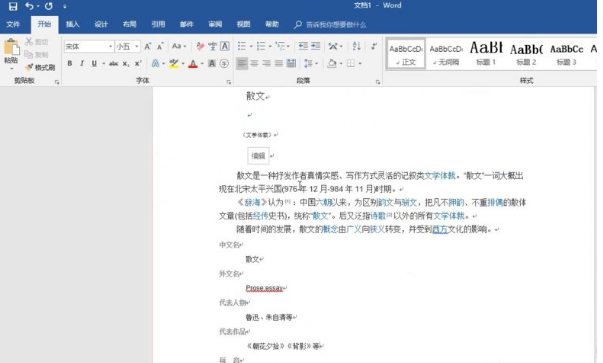Switch to the 引用 tab

click(x=158, y=24)
